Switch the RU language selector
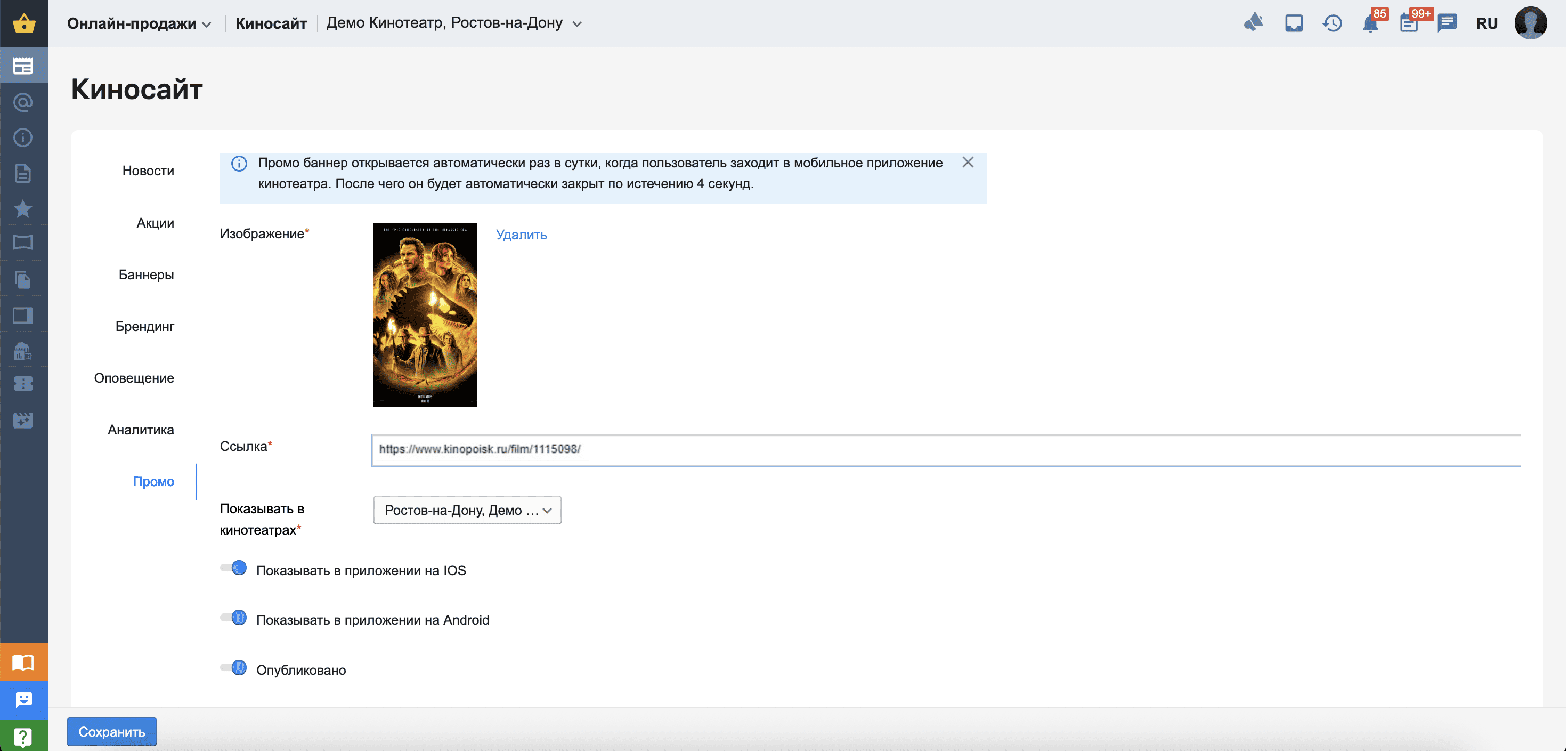The image size is (1568, 751). coord(1486,23)
